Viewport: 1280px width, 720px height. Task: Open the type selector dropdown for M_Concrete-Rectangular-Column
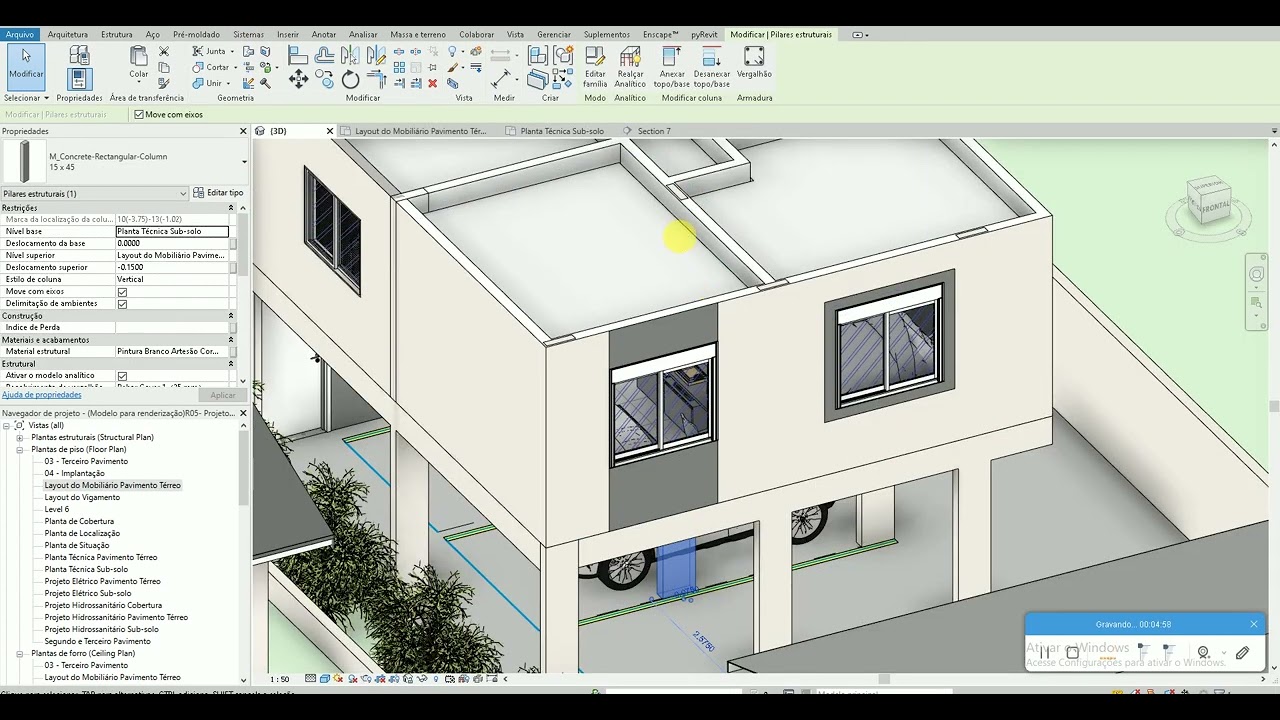pos(244,162)
